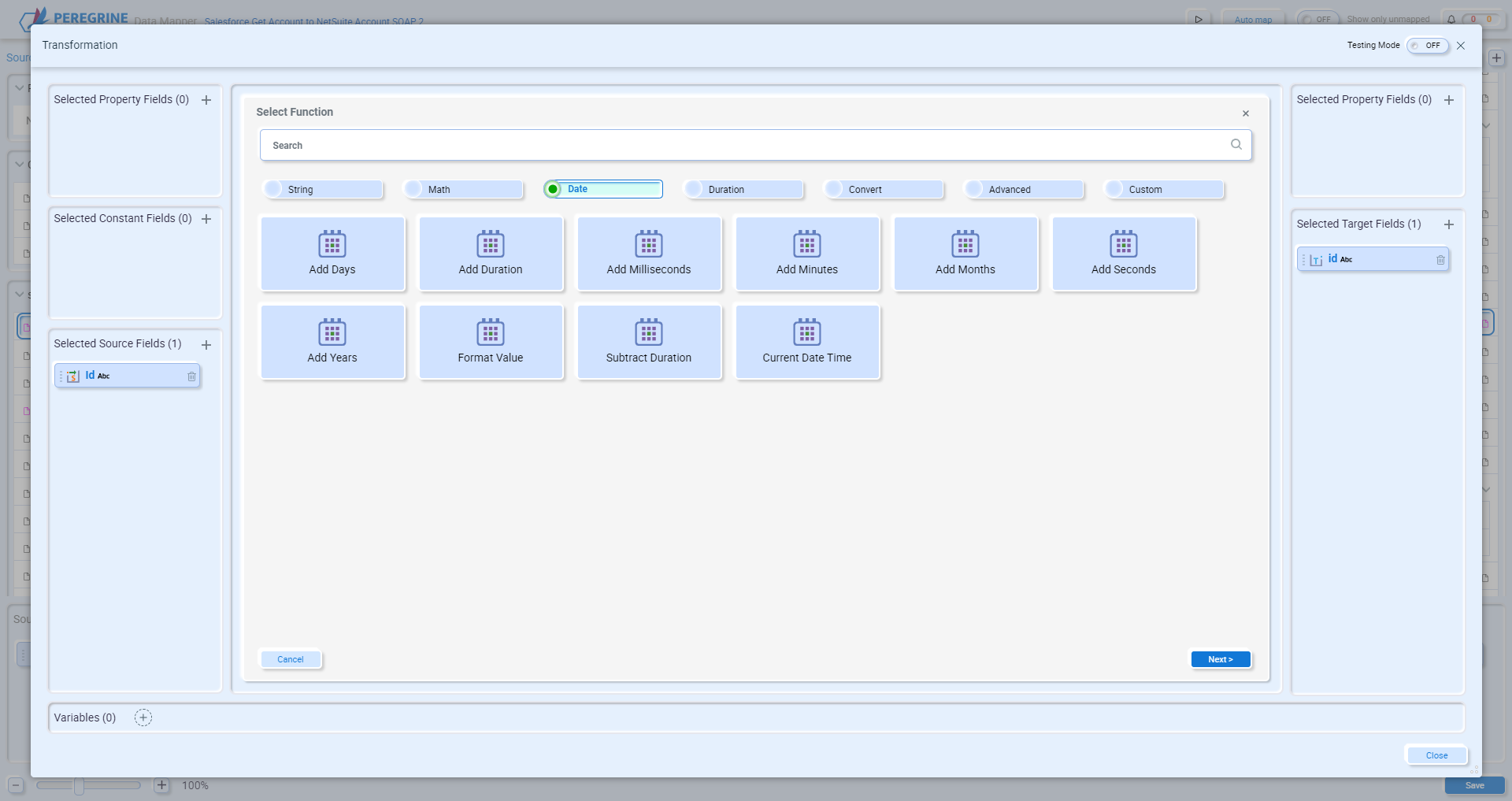Select the Convert category filter

(884, 189)
